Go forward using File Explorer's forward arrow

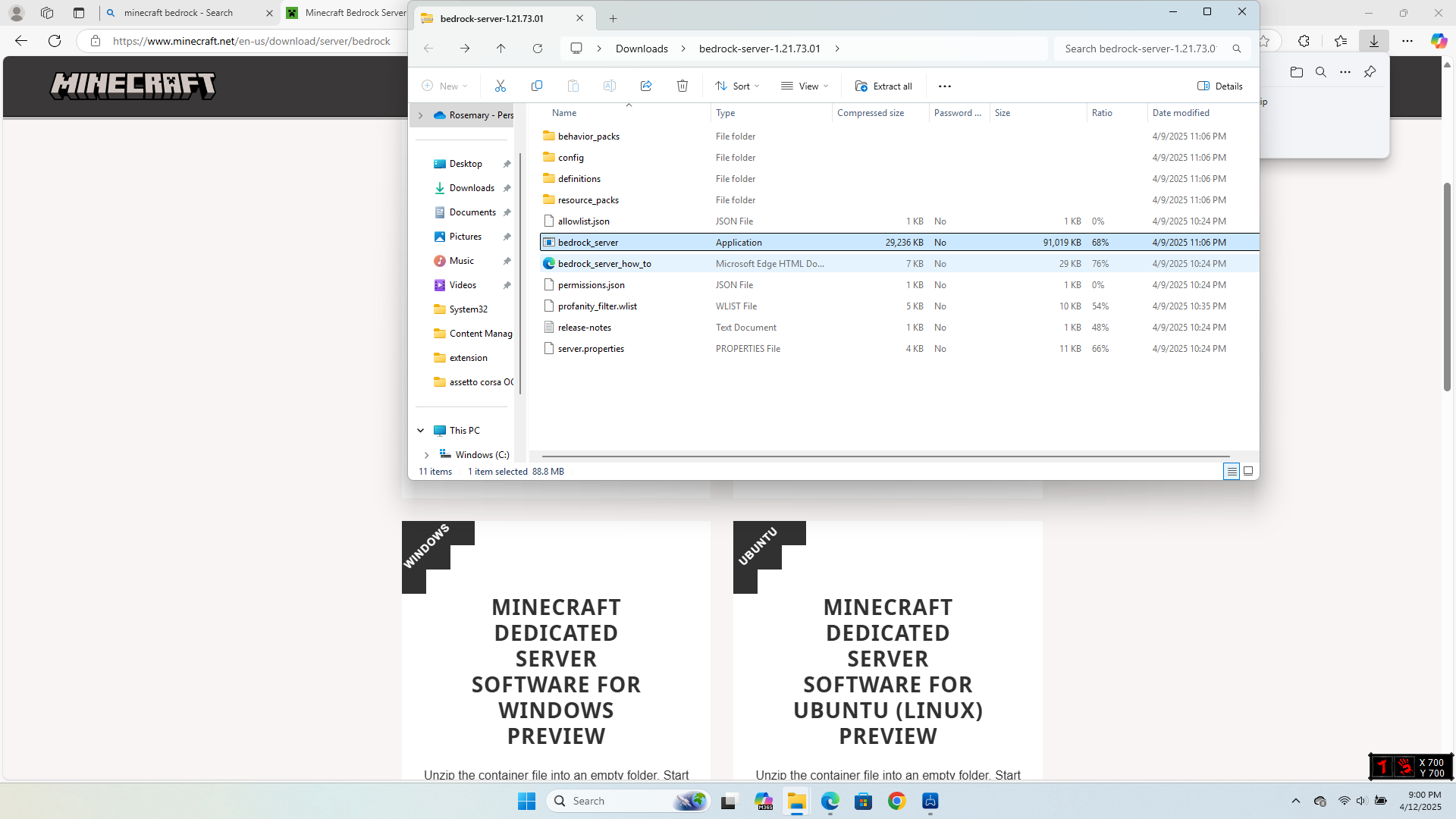pos(465,49)
